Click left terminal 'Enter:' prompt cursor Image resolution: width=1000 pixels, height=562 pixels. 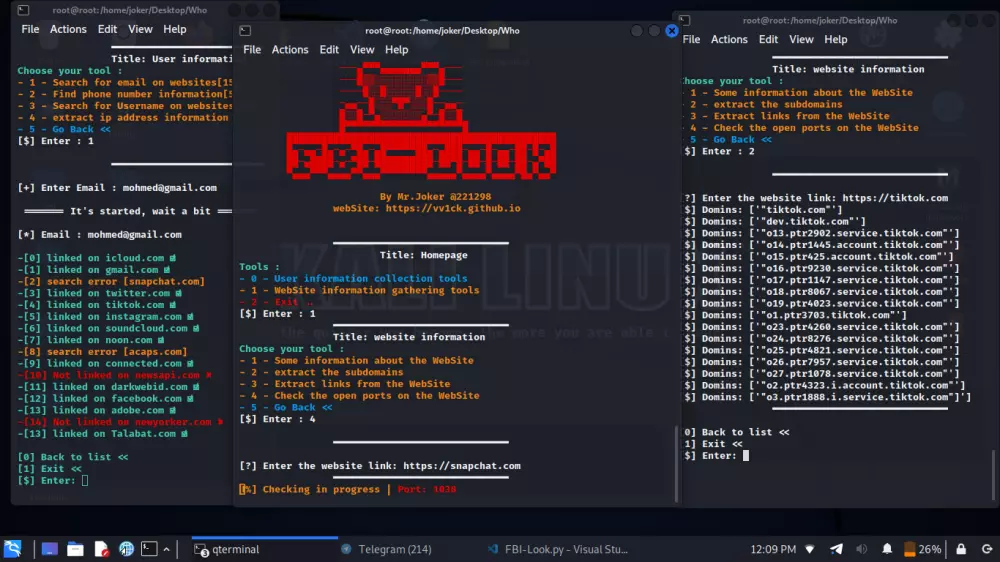(85, 480)
